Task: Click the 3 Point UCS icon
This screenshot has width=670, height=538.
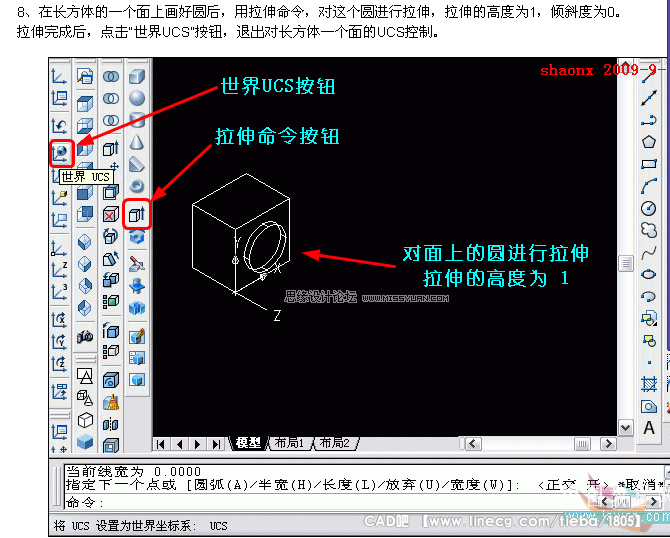Action: coord(59,292)
